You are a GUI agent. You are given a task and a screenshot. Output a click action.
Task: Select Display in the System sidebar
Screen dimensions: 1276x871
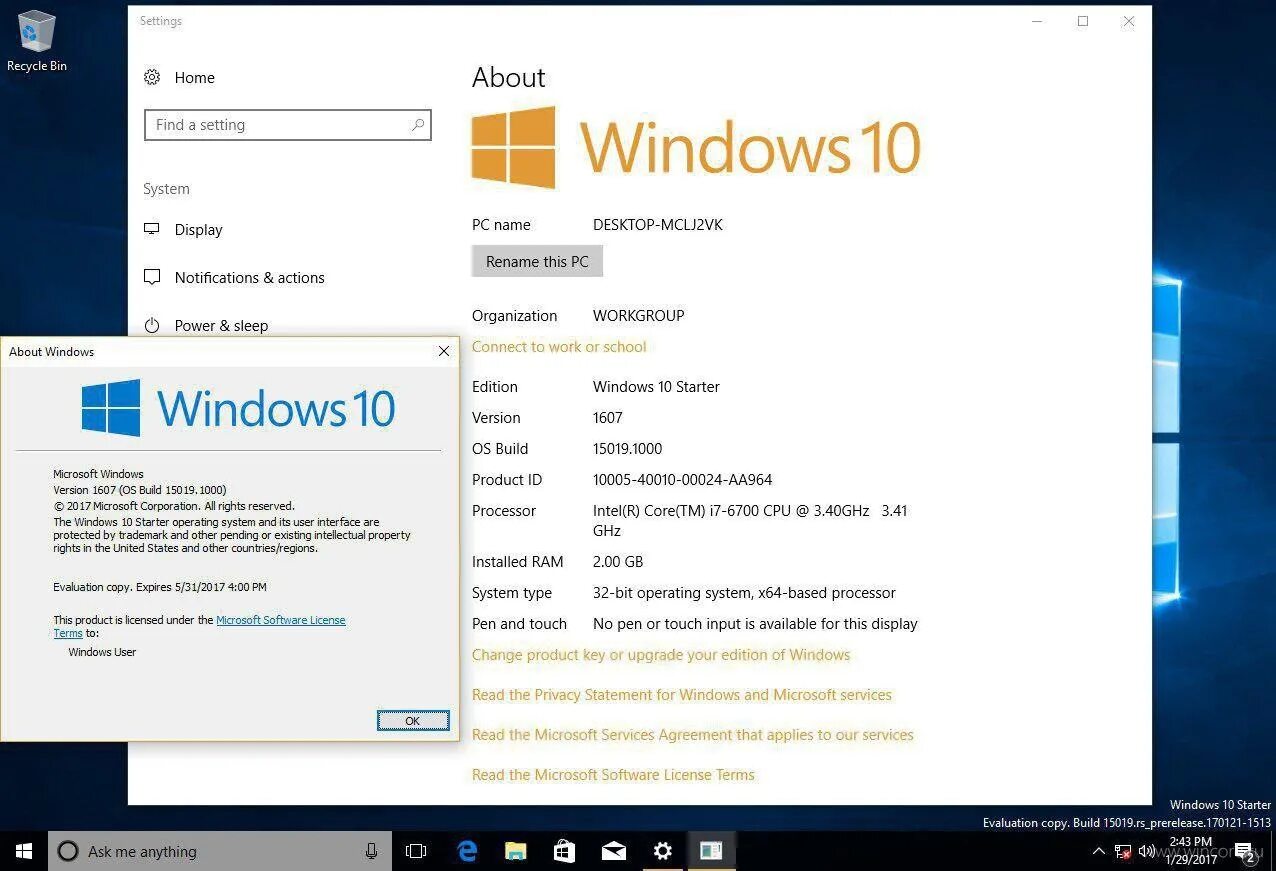[198, 229]
